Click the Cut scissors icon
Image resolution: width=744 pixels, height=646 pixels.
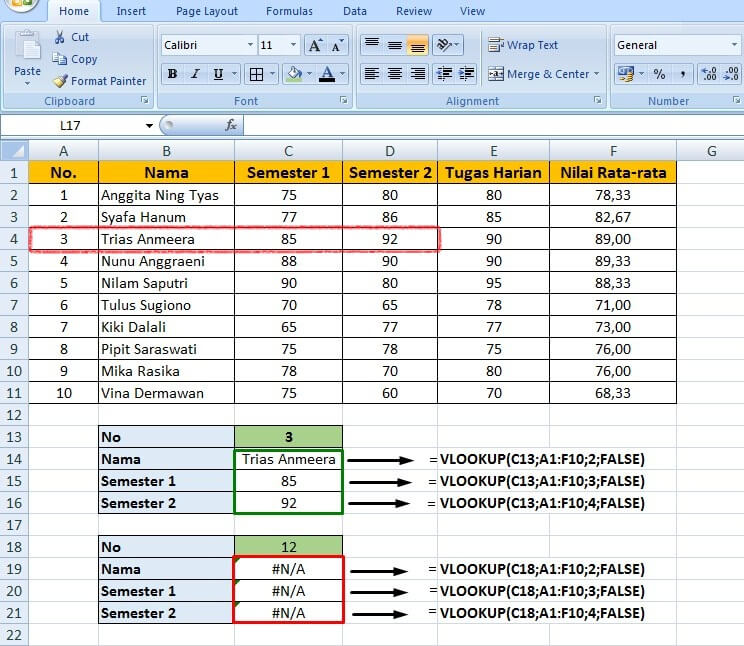tap(59, 37)
